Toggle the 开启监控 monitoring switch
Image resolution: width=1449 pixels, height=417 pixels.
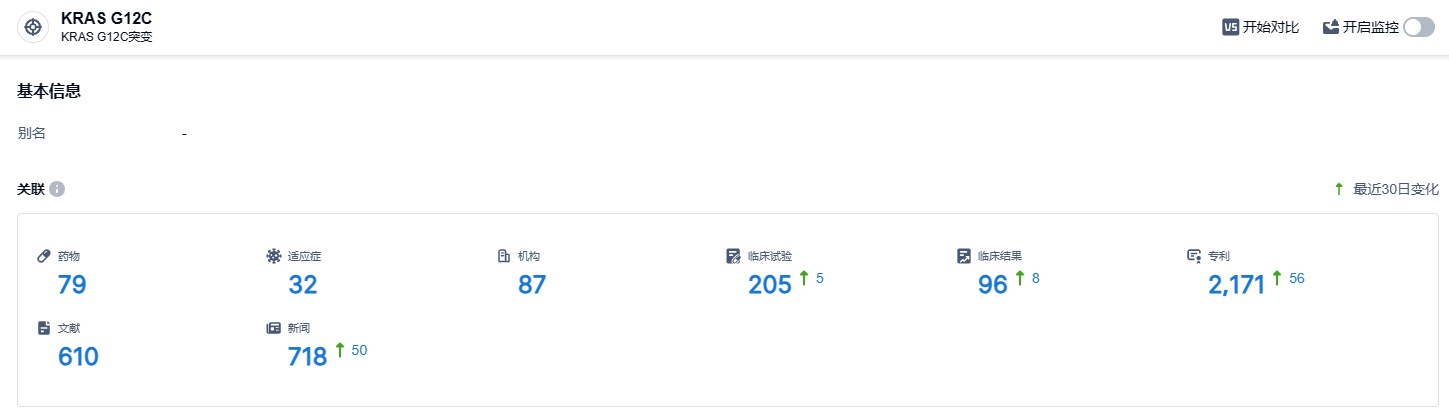click(x=1418, y=27)
